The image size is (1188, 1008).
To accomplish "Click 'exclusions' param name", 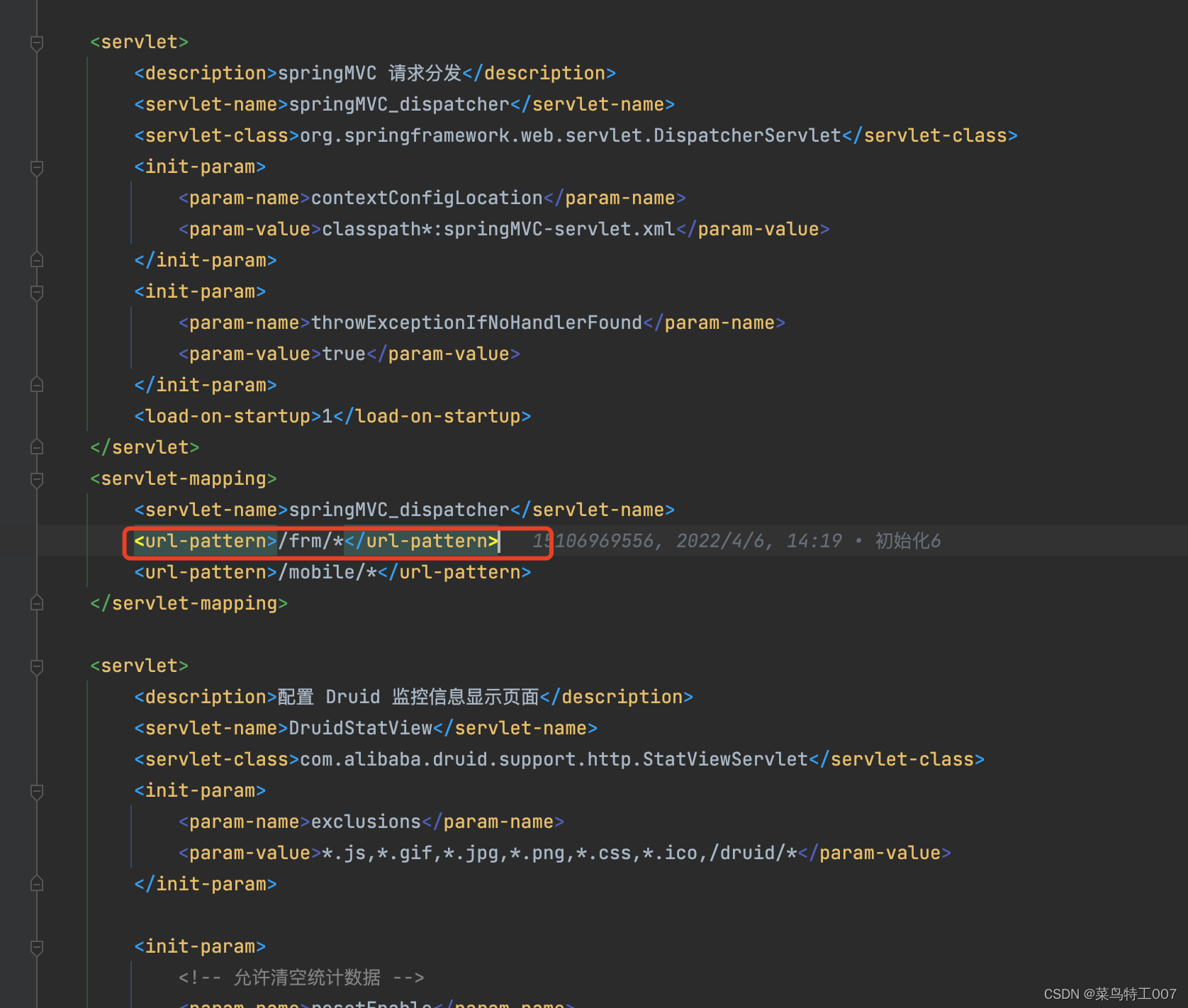I will (366, 822).
